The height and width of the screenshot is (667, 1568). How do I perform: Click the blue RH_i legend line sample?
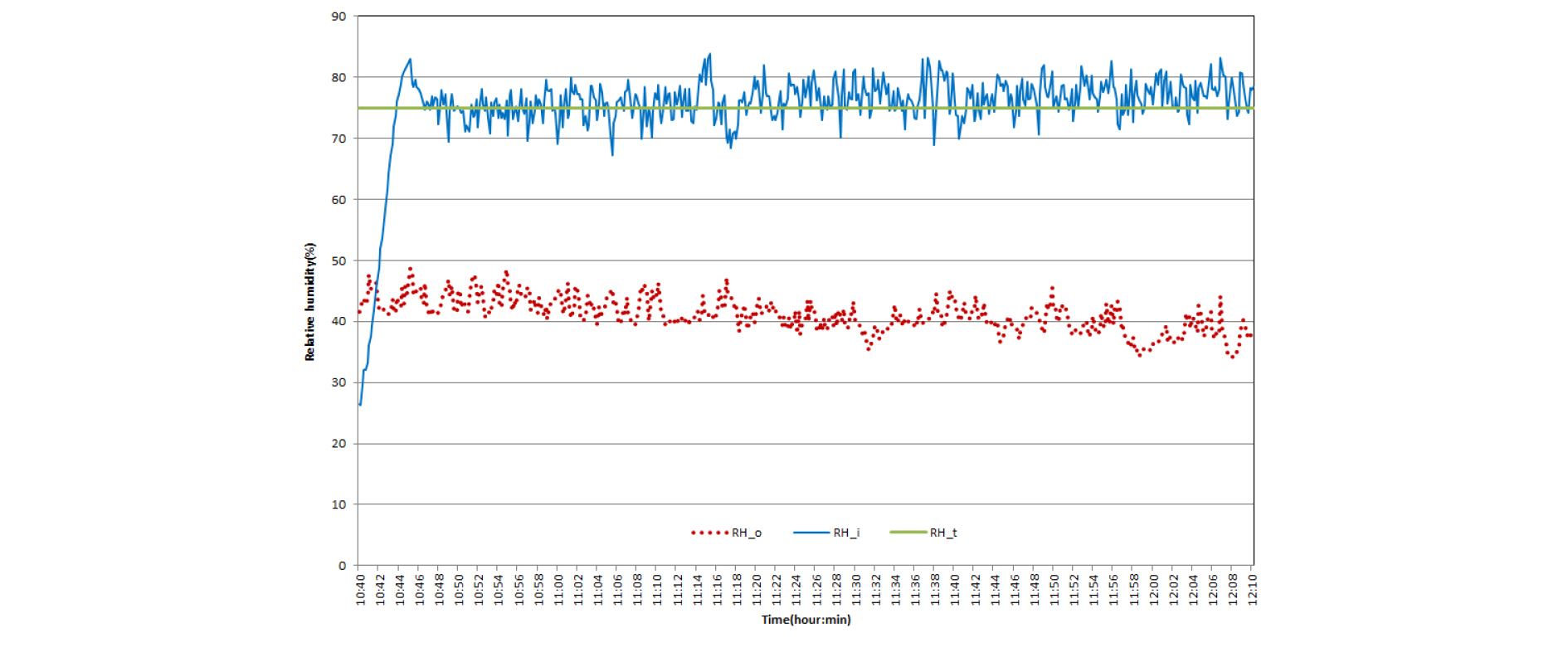click(811, 533)
